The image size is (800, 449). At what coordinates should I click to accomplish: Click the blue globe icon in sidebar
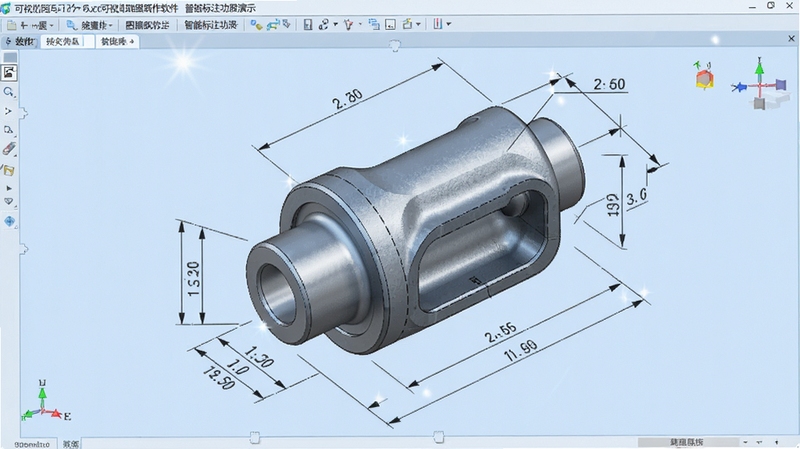(9, 221)
